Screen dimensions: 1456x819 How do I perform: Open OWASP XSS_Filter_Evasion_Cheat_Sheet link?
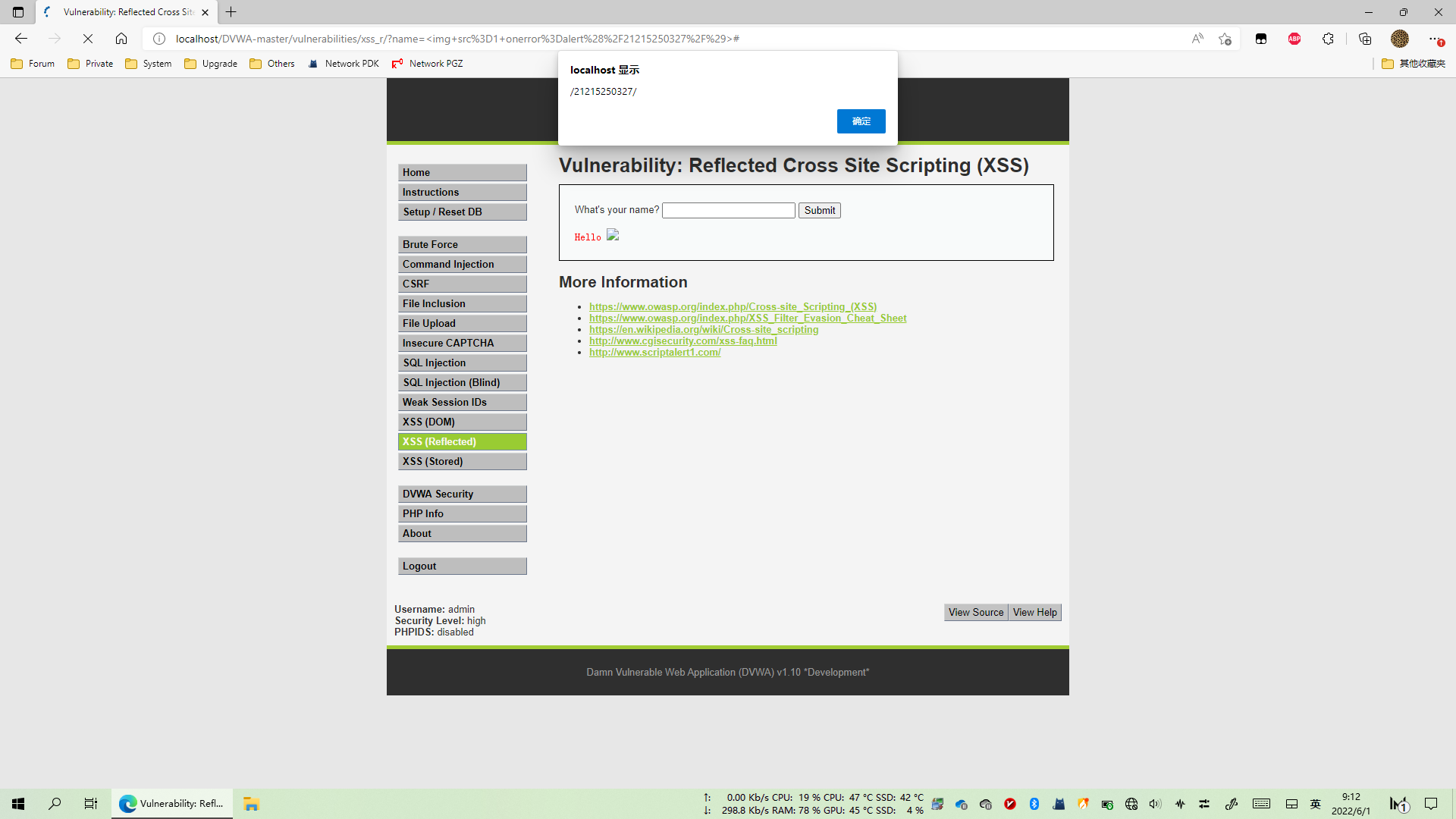(748, 318)
